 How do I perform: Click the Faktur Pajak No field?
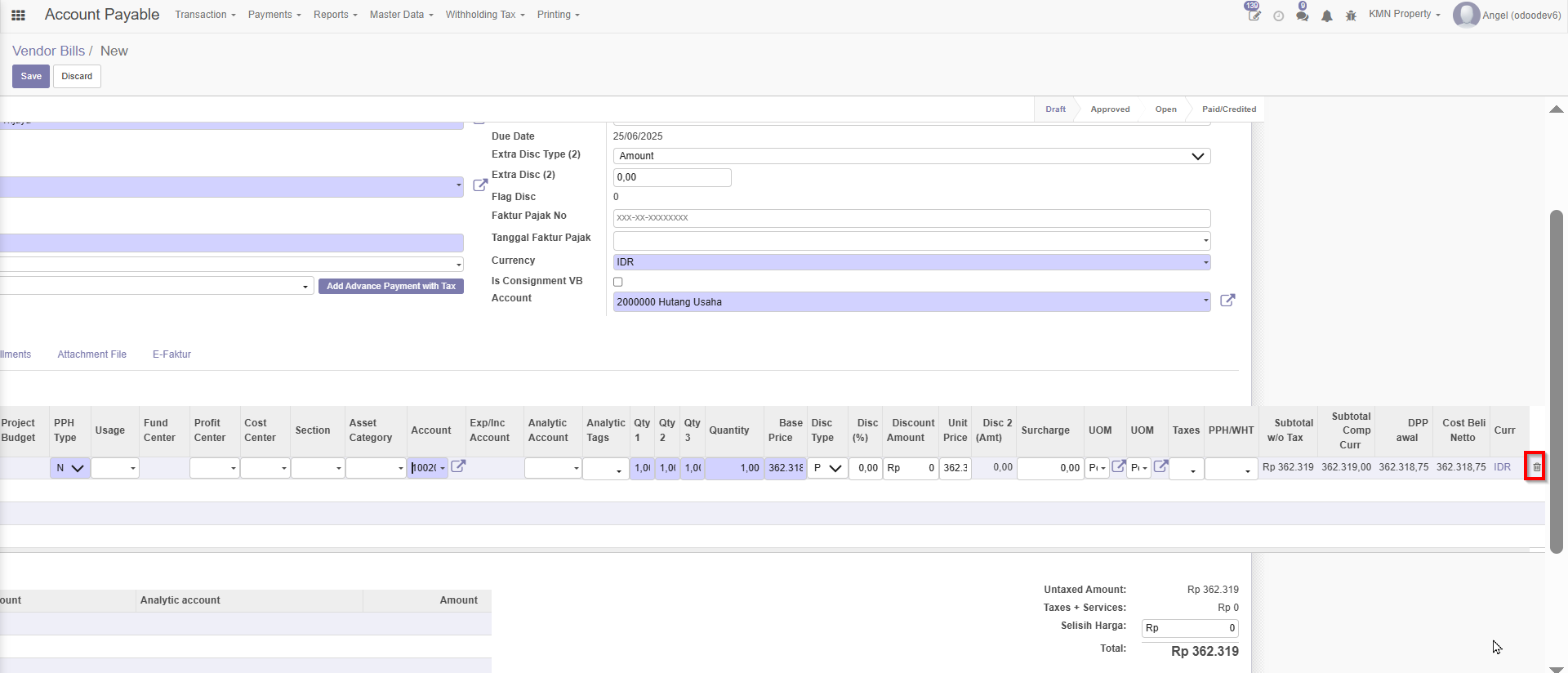click(x=911, y=218)
